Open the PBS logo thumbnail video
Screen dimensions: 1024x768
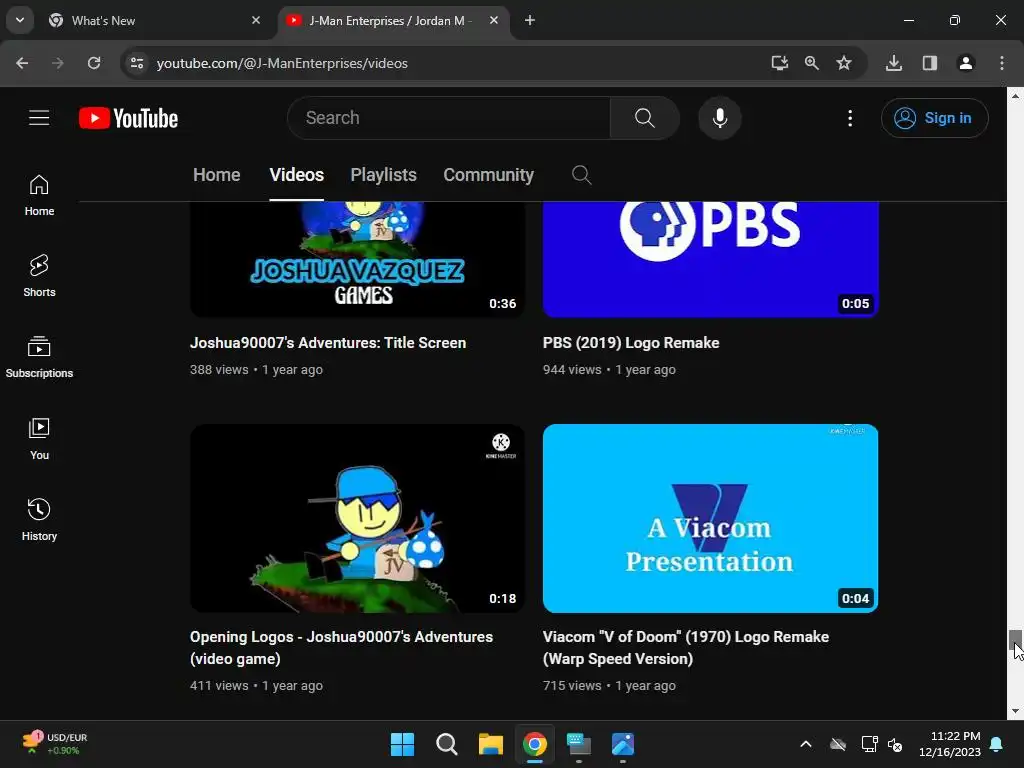pos(710,259)
